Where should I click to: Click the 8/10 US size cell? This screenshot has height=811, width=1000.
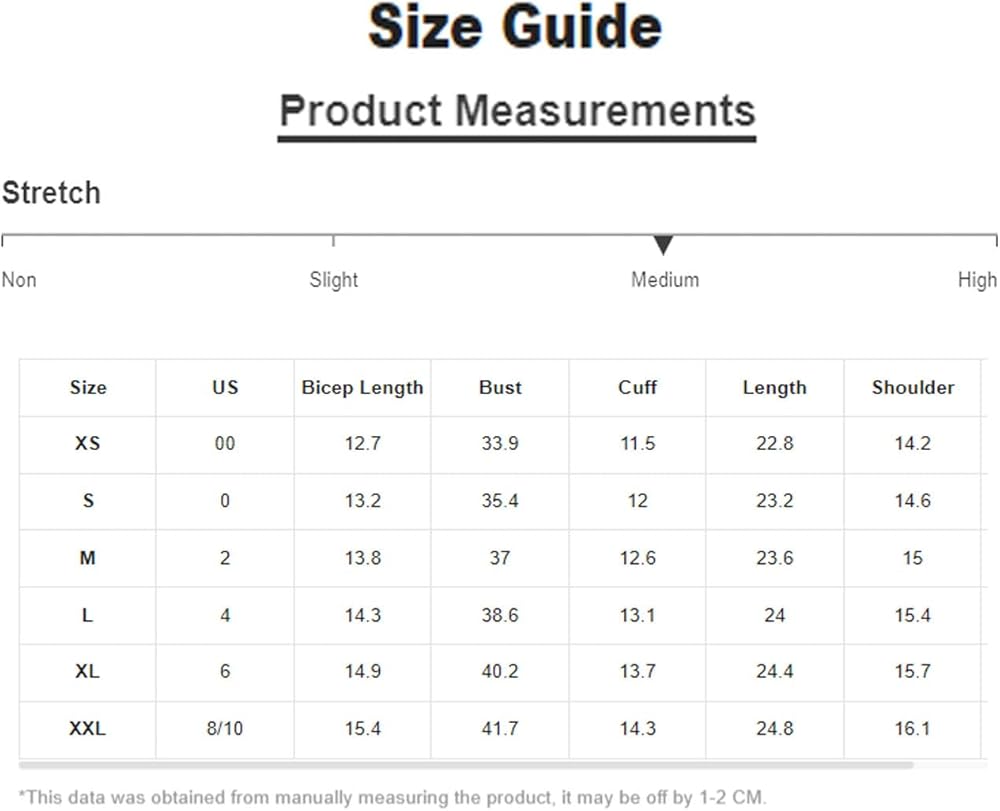(x=225, y=729)
